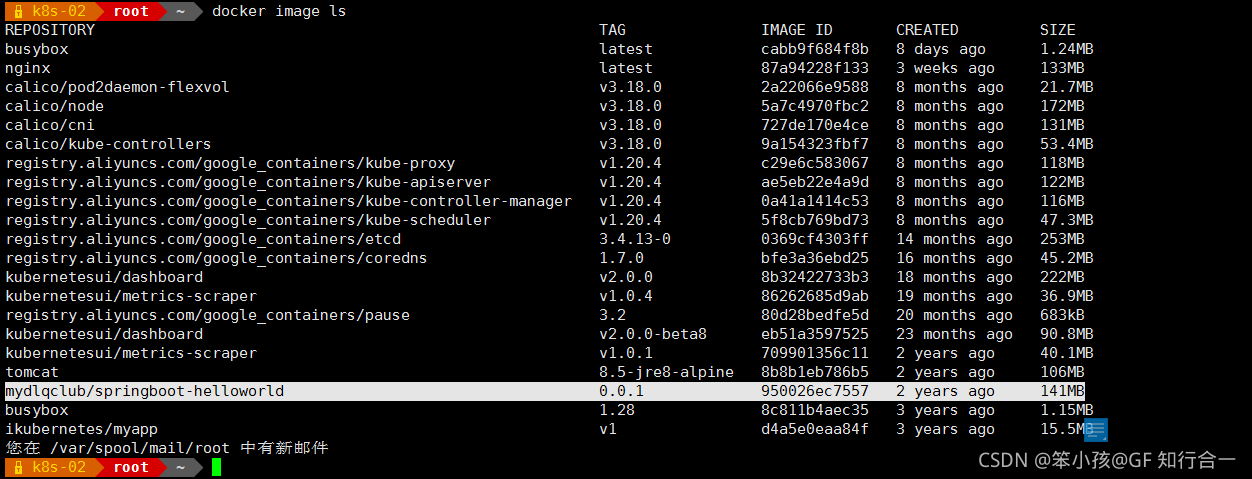The height and width of the screenshot is (479, 1252).
Task: Click the green terminal cursor block
Action: pos(216,467)
